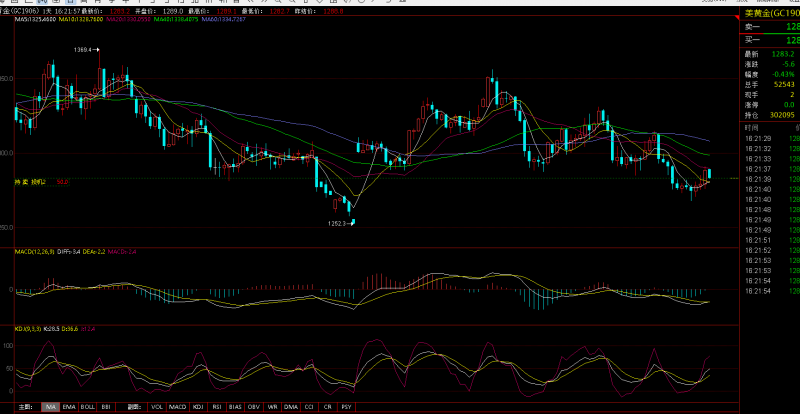Select KDJ in the bottom indicator bar
Image resolution: width=800 pixels, height=414 pixels.
click(x=198, y=407)
